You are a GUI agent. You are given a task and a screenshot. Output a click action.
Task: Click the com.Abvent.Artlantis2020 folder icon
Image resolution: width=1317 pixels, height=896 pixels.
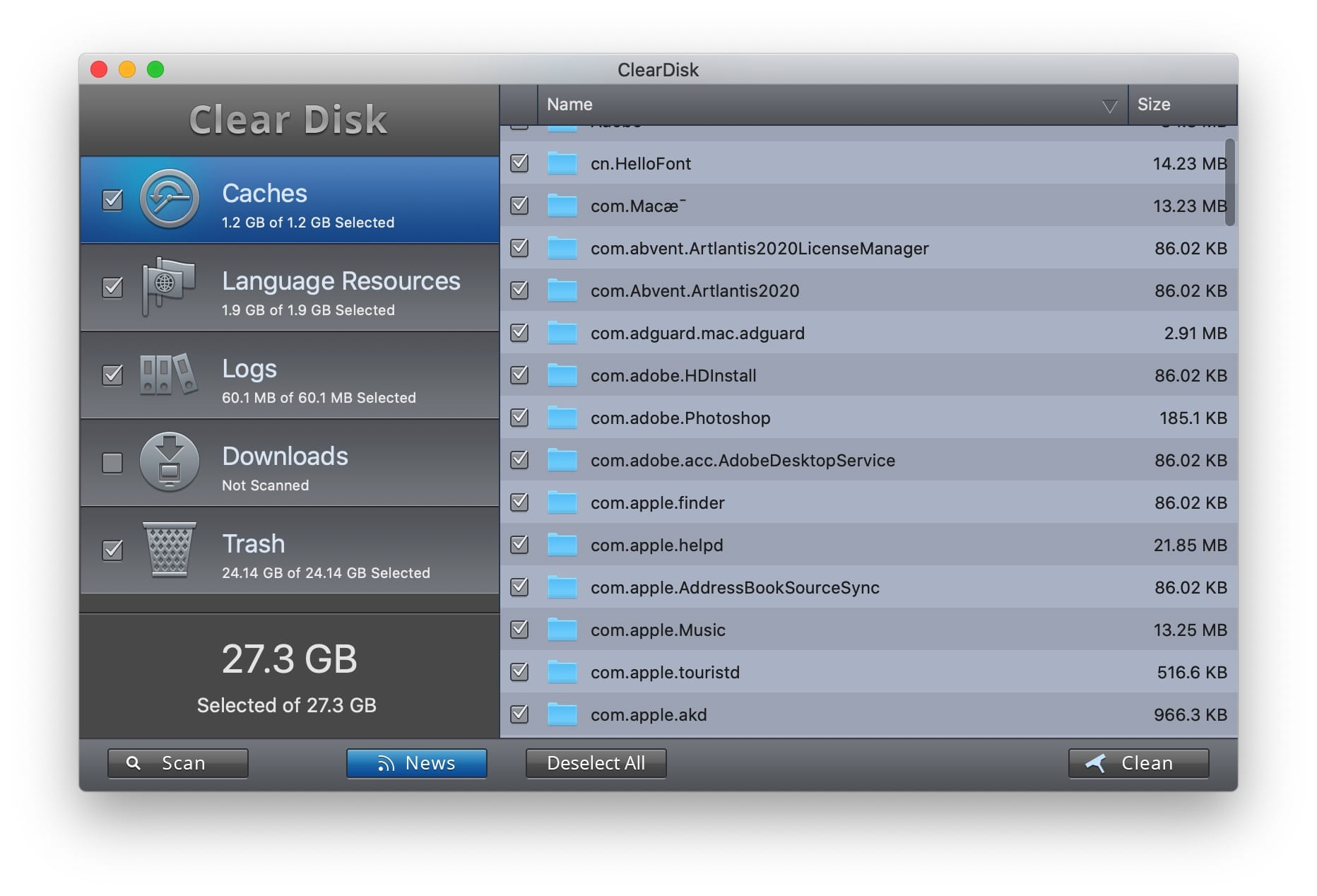[x=562, y=290]
